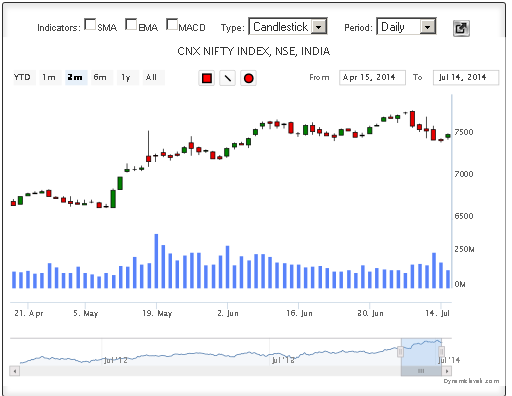Grab the navigator left range handle
The width and height of the screenshot is (512, 396).
[401, 352]
